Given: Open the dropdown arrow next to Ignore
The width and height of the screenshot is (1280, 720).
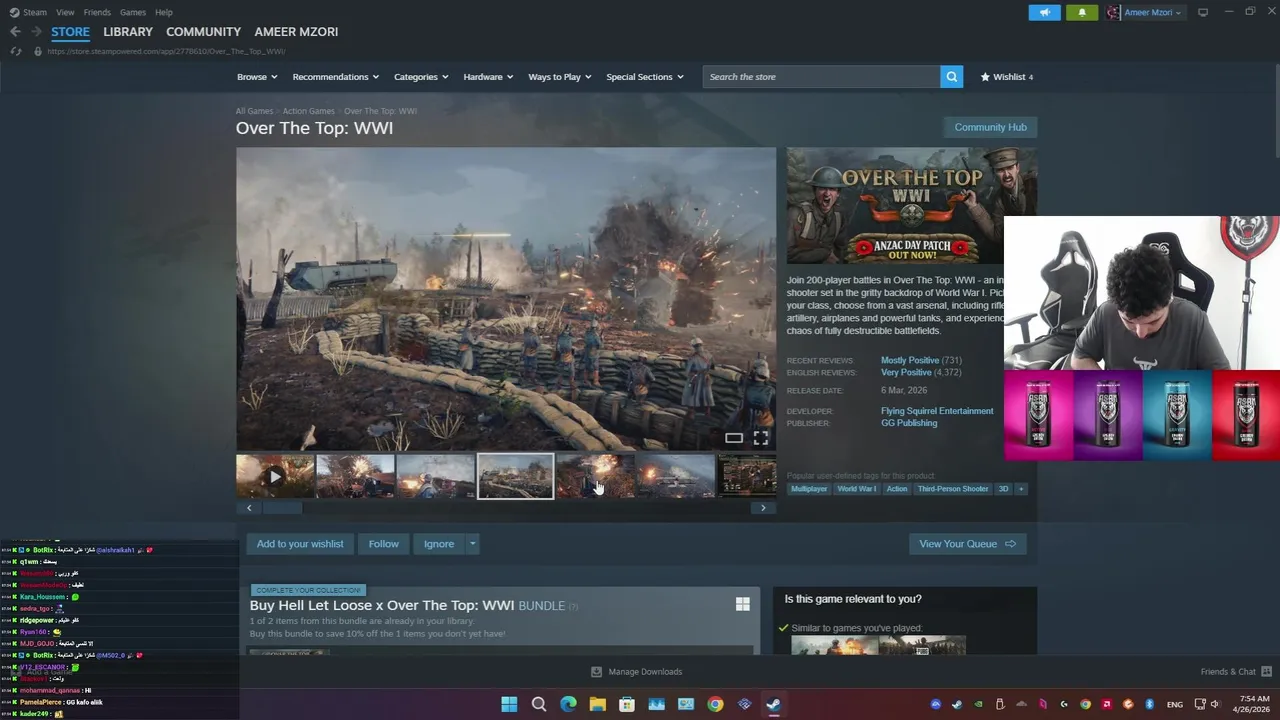Looking at the screenshot, I should (x=472, y=544).
